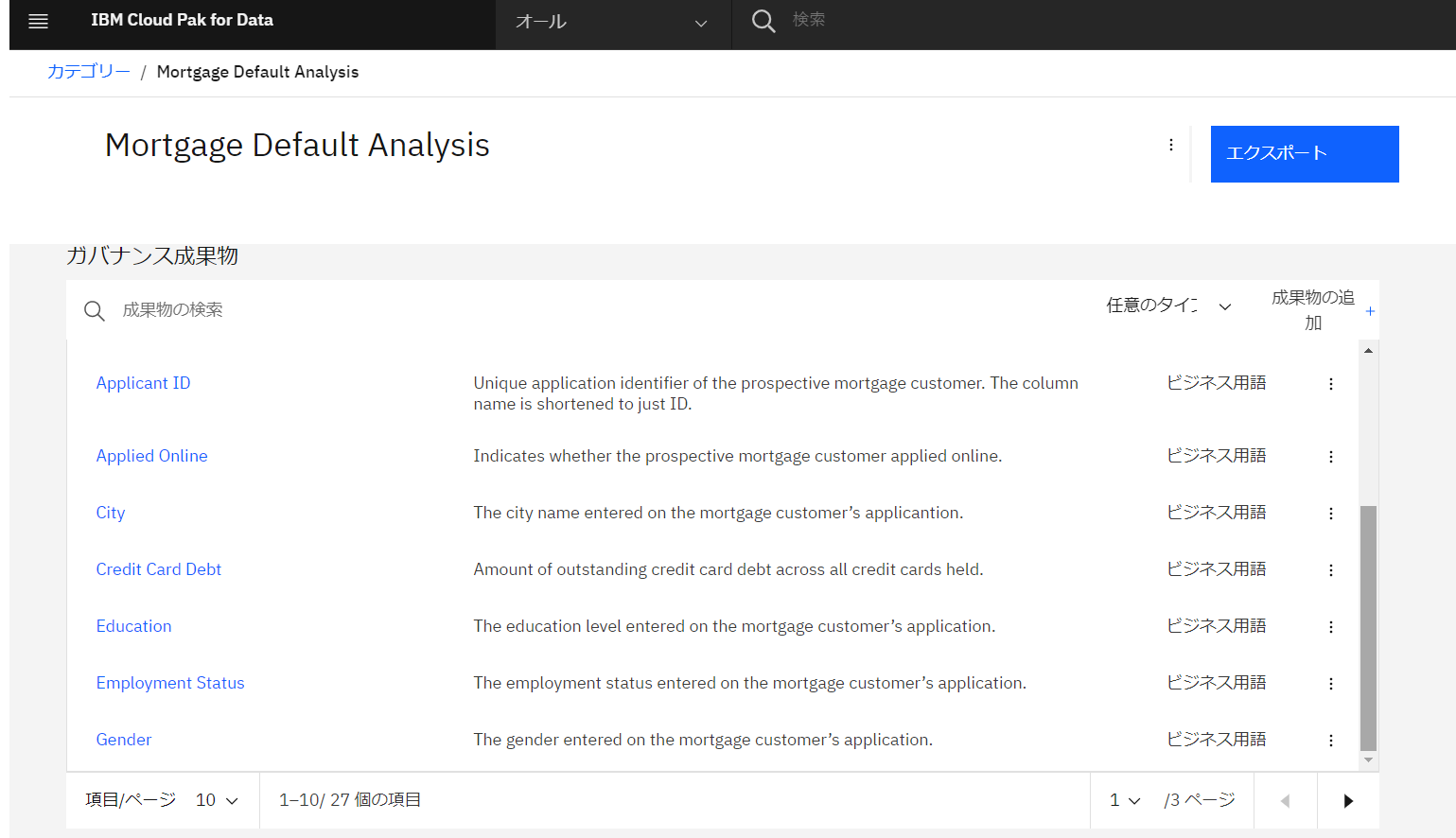Open the page number selector dropdown
Viewport: 1456px width, 838px height.
[1125, 800]
